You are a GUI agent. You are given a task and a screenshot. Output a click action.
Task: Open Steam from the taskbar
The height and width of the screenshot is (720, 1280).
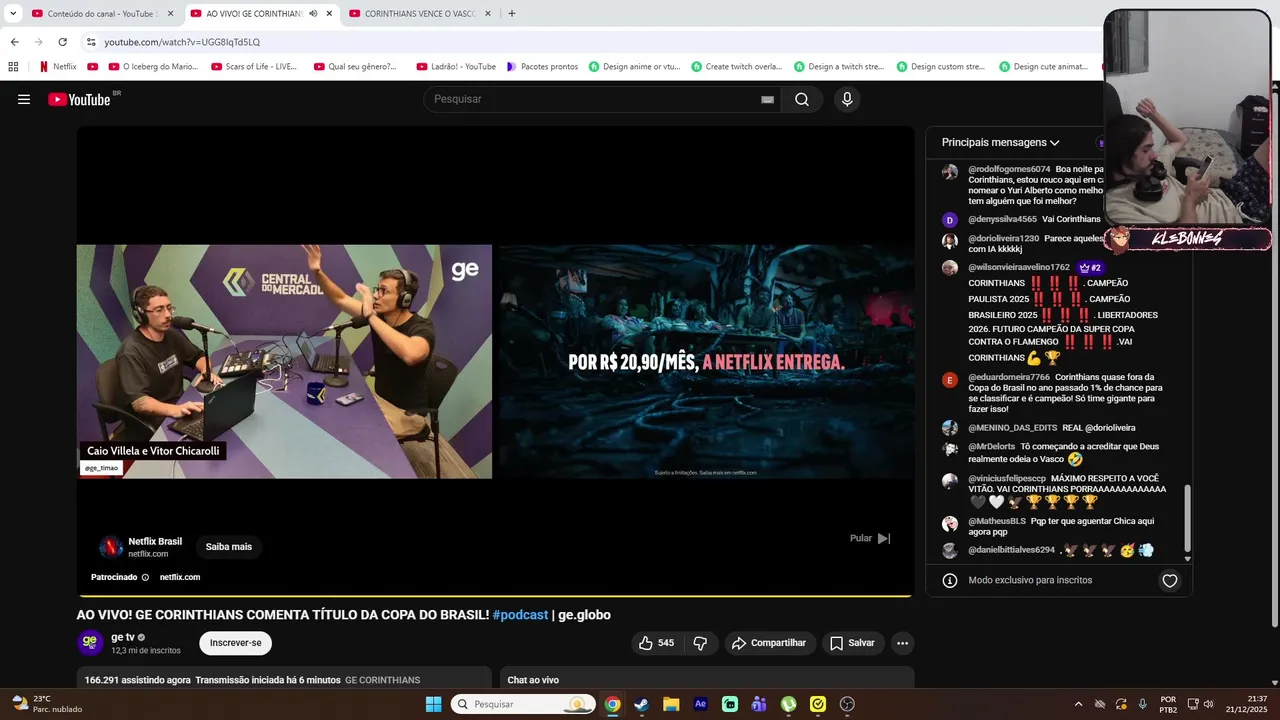[x=641, y=704]
